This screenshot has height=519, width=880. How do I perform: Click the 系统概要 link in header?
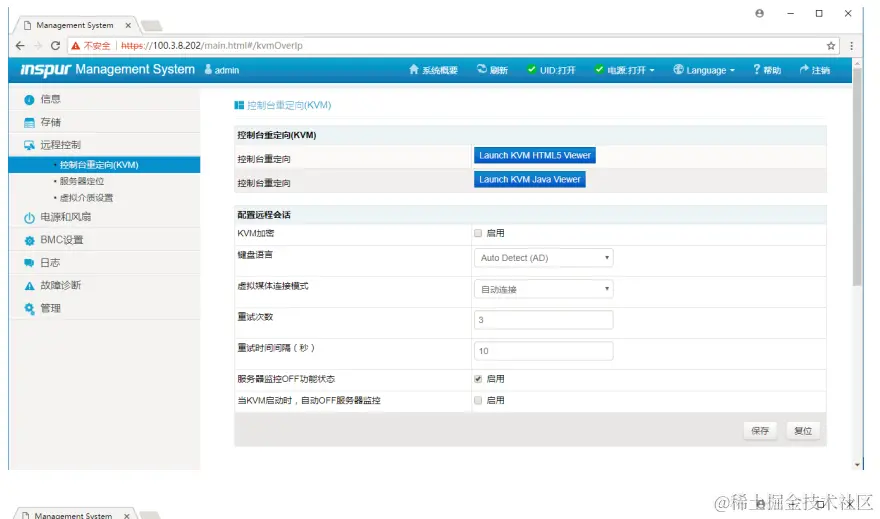[x=433, y=70]
